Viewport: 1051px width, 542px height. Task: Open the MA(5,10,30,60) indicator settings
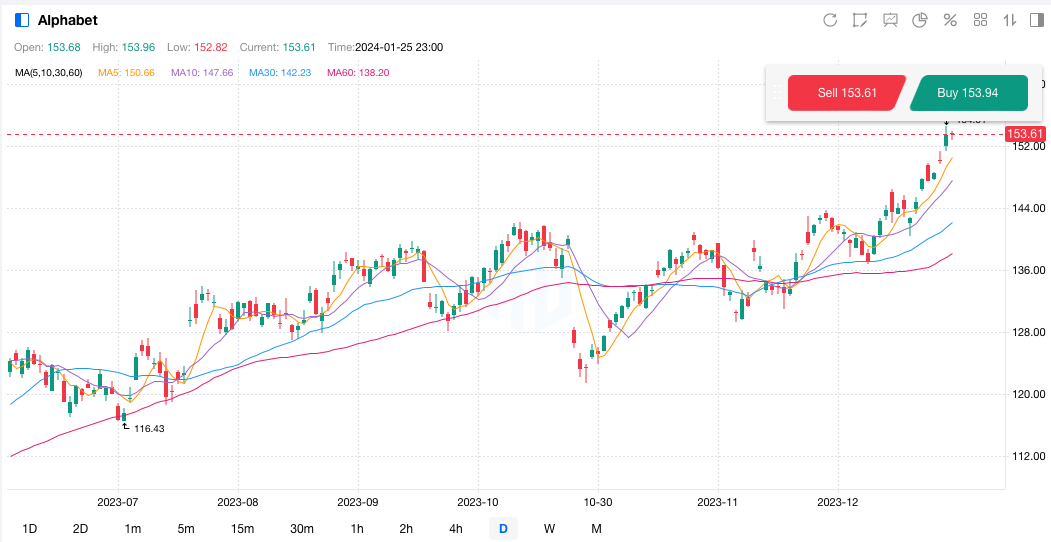coord(48,73)
